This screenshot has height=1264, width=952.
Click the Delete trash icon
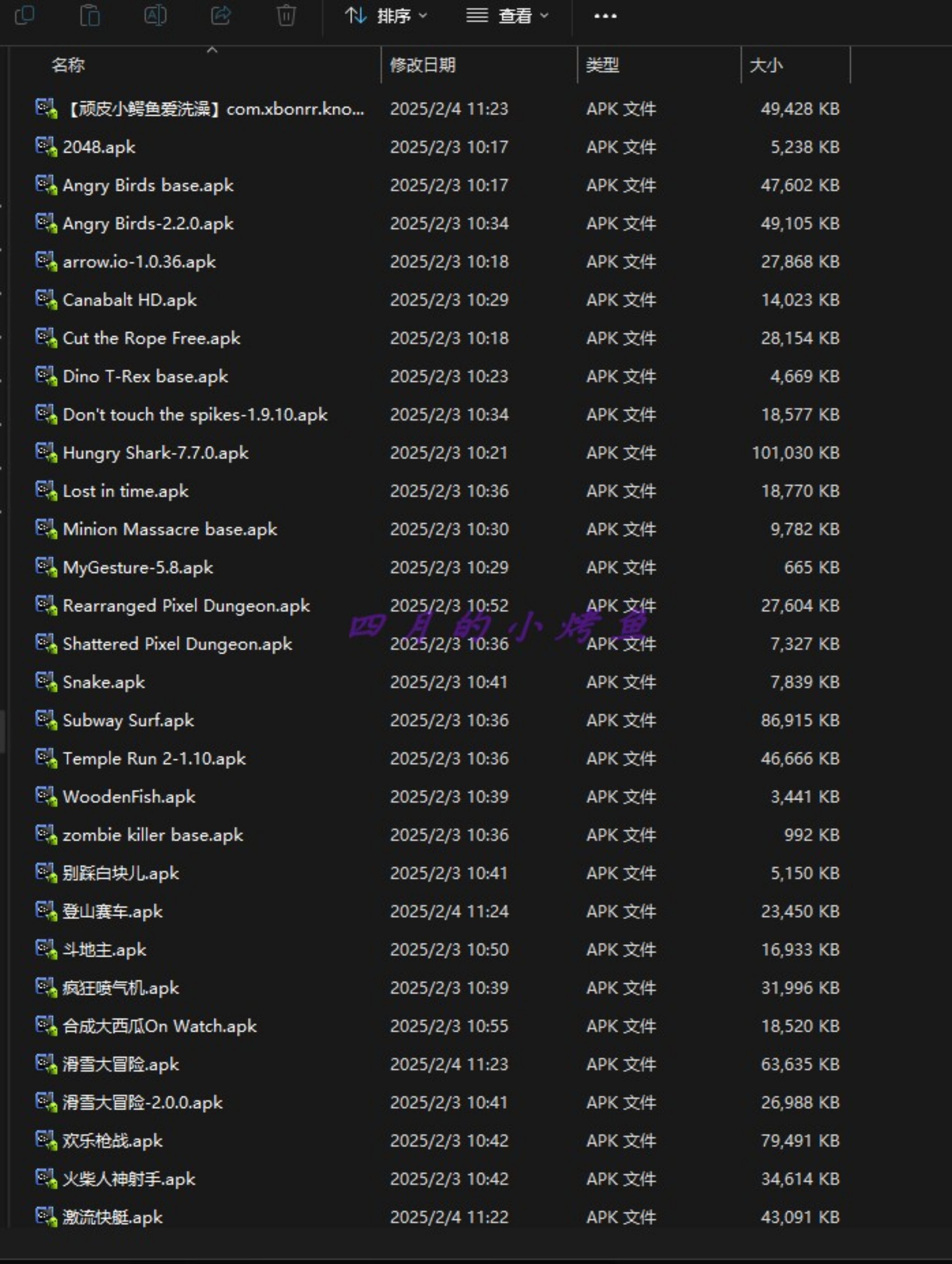tap(286, 15)
